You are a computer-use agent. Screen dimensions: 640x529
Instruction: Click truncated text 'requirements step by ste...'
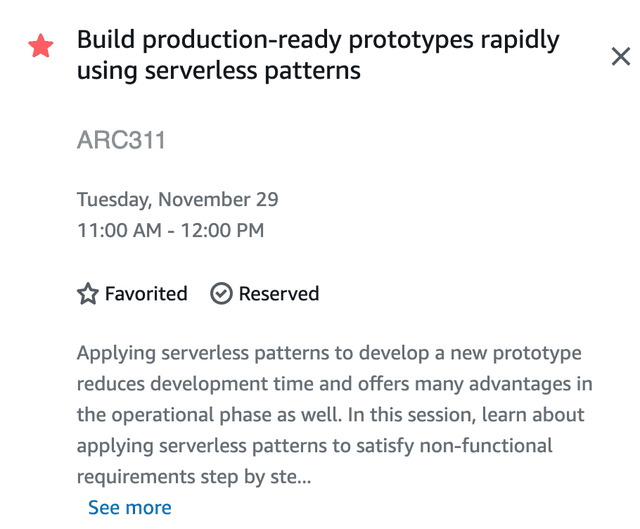[194, 477]
